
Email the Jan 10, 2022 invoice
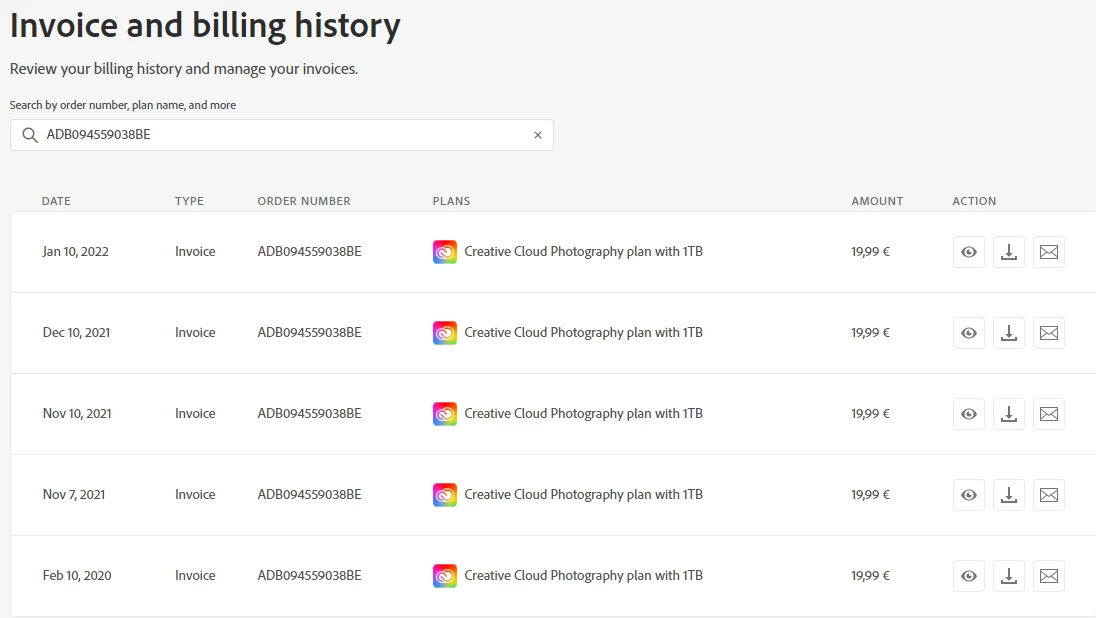1049,252
